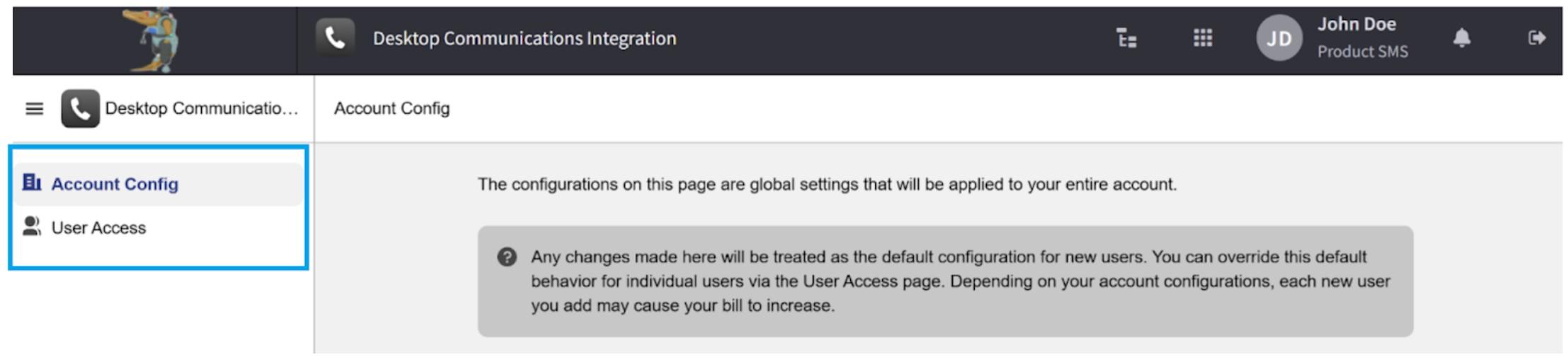
Task: Click the John Doe user name
Action: pos(1356,25)
